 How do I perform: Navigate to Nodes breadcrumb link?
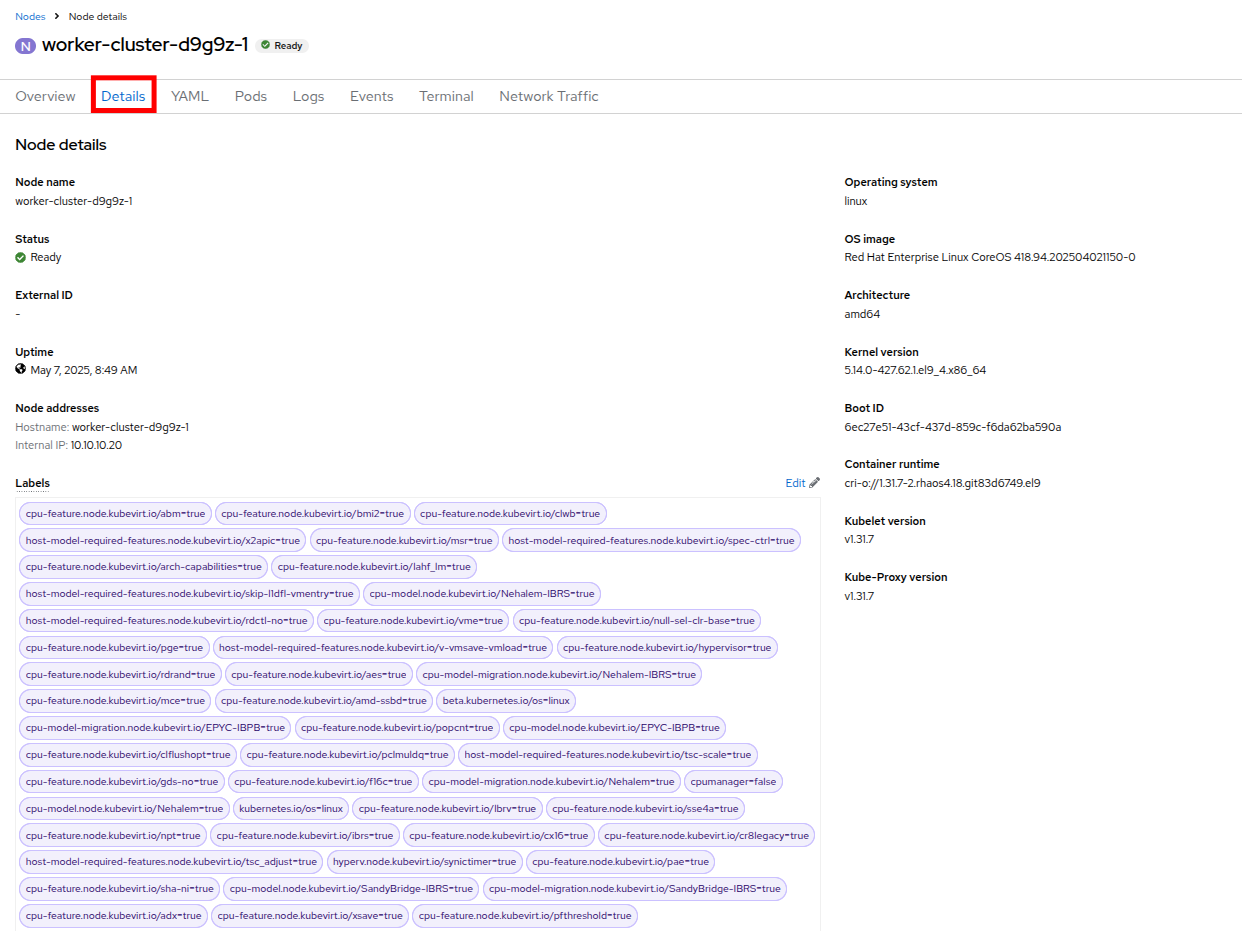click(x=30, y=17)
